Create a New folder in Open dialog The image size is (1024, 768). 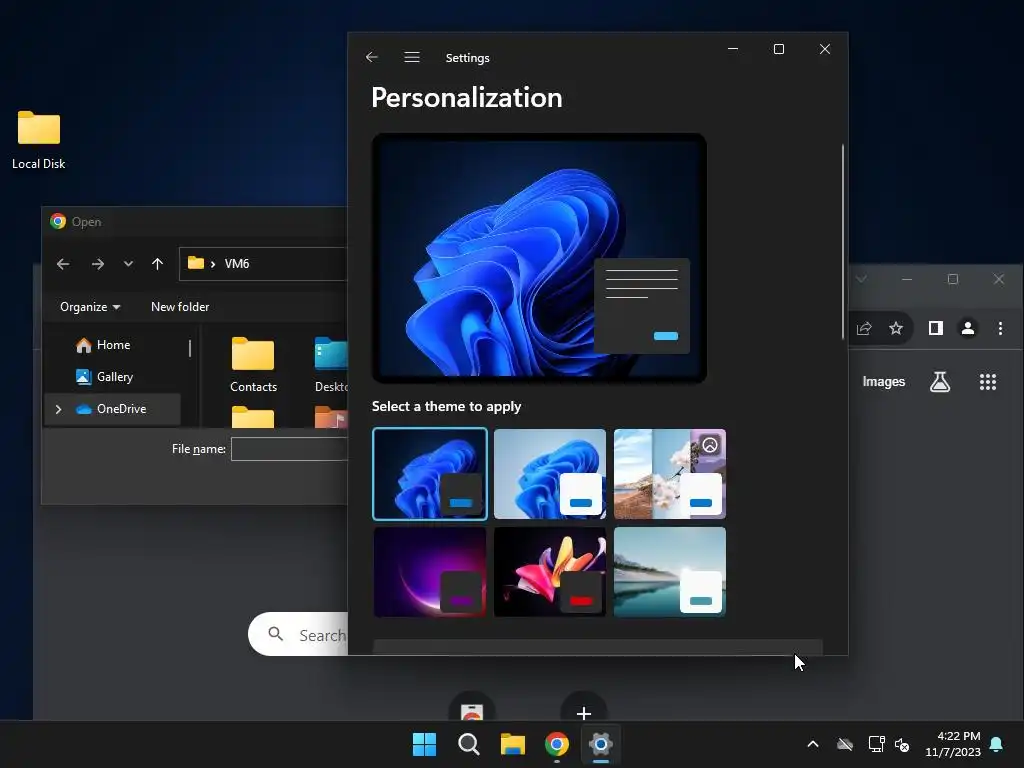tap(180, 307)
